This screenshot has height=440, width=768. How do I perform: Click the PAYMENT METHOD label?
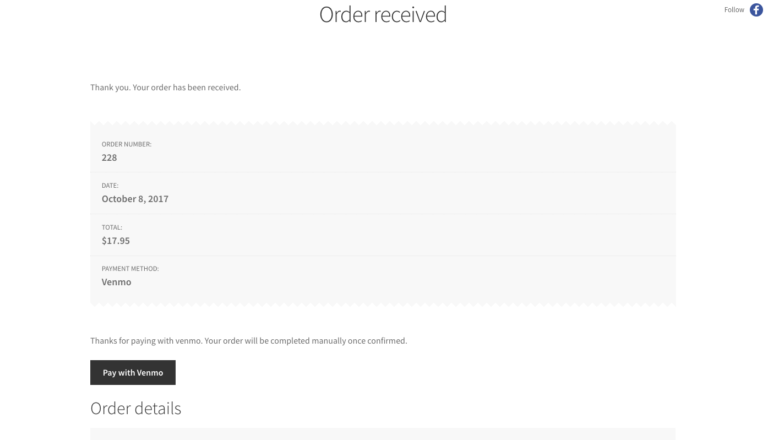130,269
